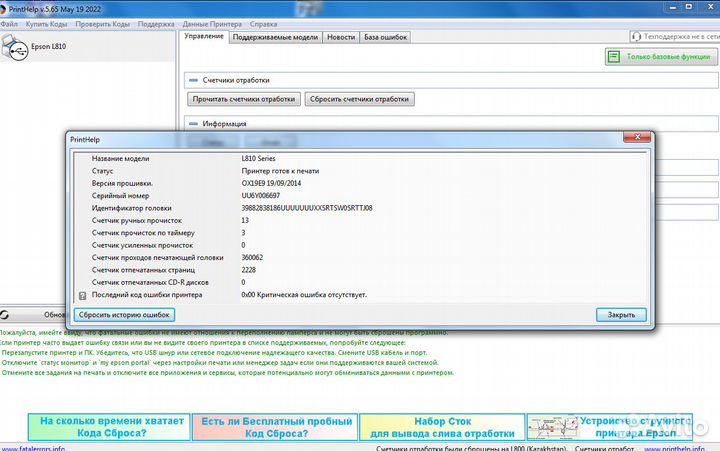Click Прочитать счетчики отработки button

point(244,99)
